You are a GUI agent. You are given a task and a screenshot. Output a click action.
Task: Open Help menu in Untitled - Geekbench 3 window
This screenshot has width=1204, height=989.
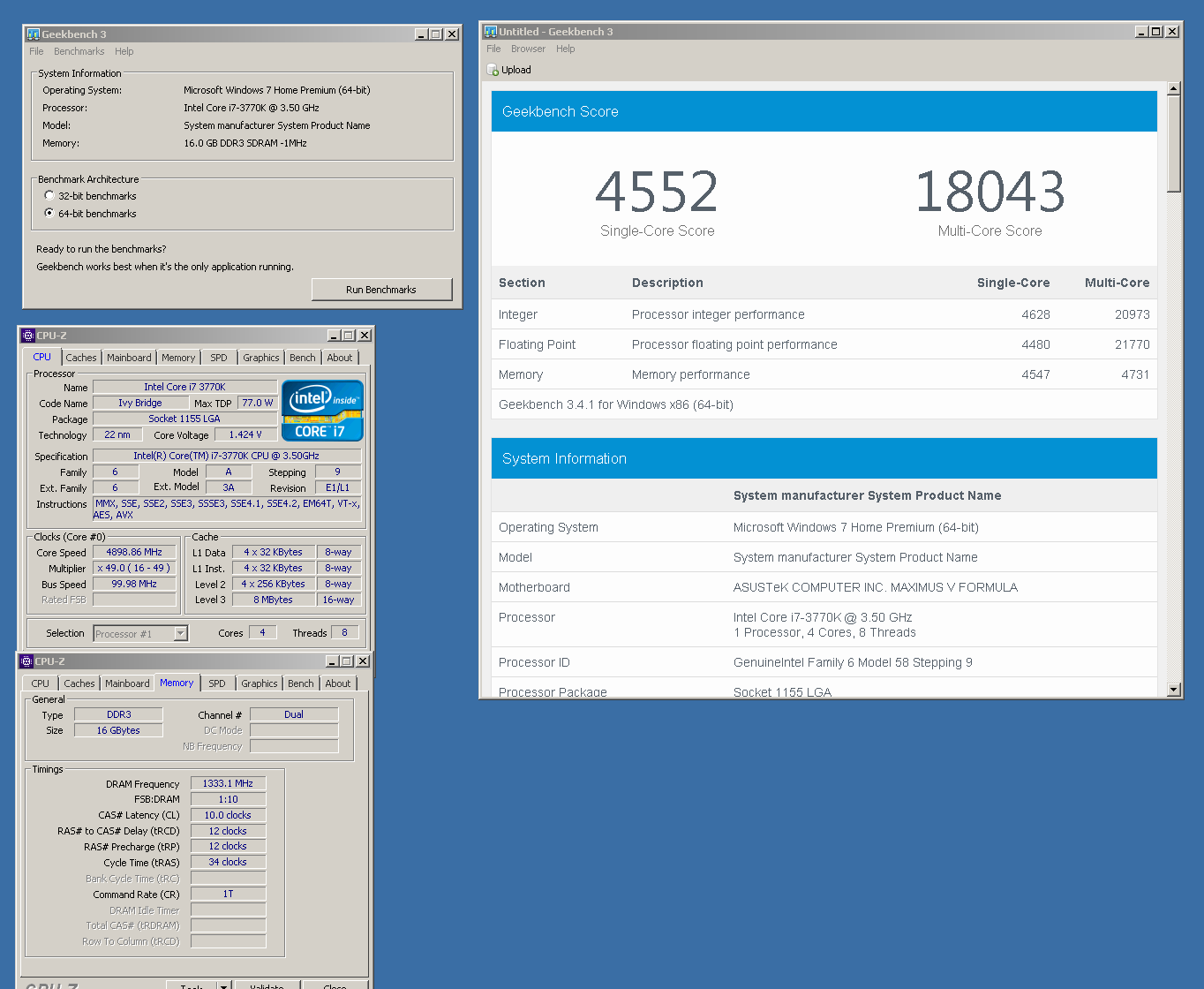pyautogui.click(x=566, y=49)
